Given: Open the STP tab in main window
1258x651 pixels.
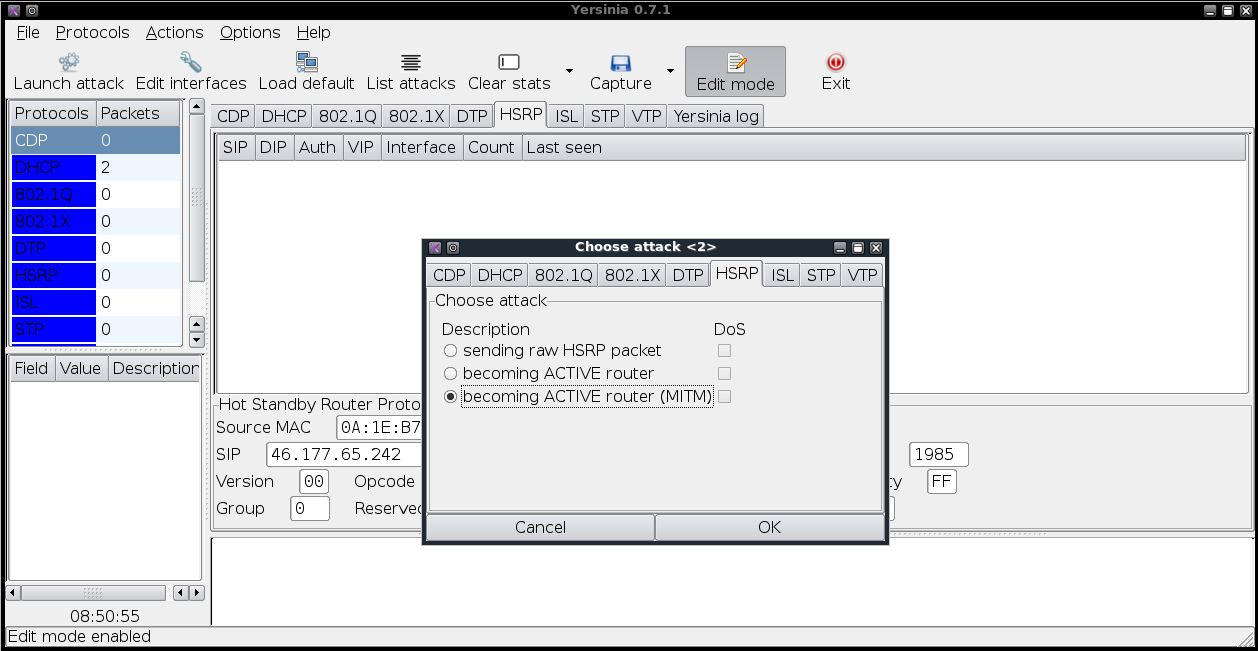Looking at the screenshot, I should [x=605, y=116].
